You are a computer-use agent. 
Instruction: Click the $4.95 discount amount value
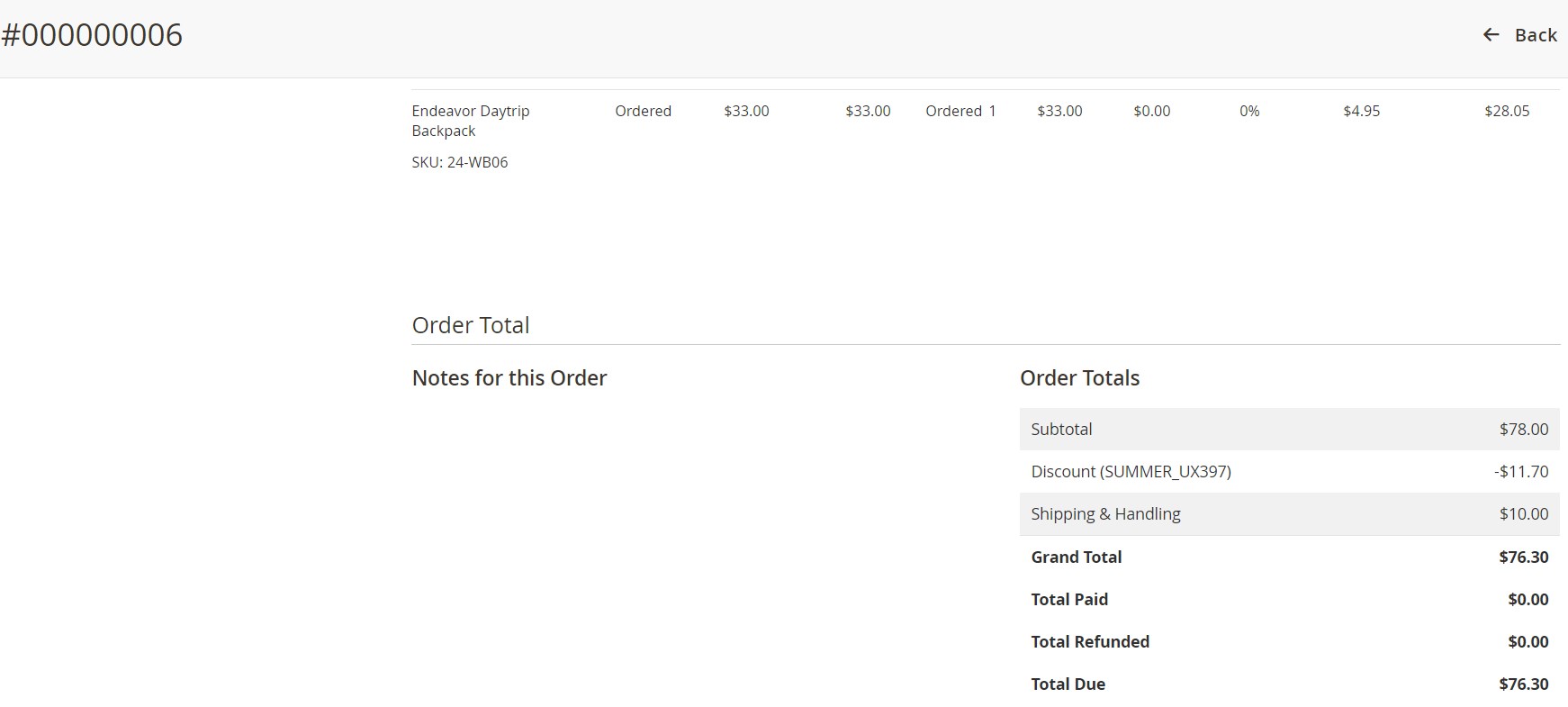(x=1360, y=111)
